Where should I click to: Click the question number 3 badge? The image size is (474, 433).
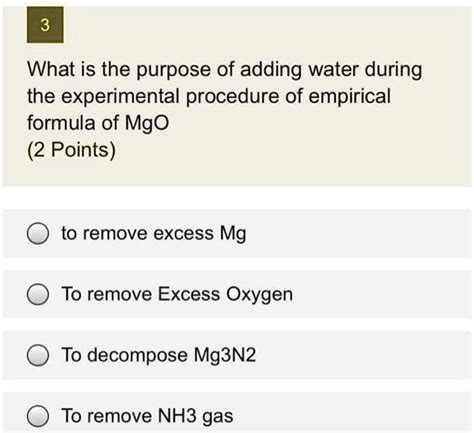click(45, 25)
